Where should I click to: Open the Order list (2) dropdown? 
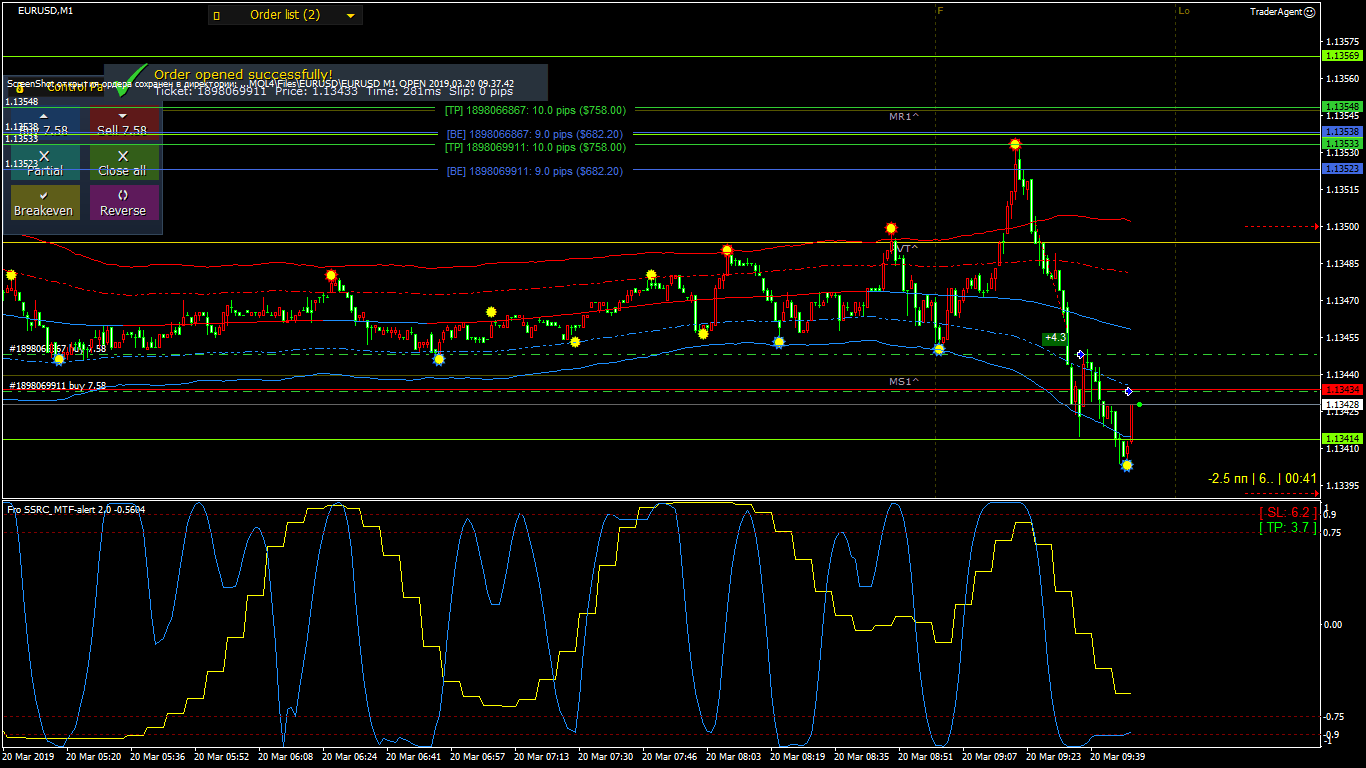(x=285, y=15)
